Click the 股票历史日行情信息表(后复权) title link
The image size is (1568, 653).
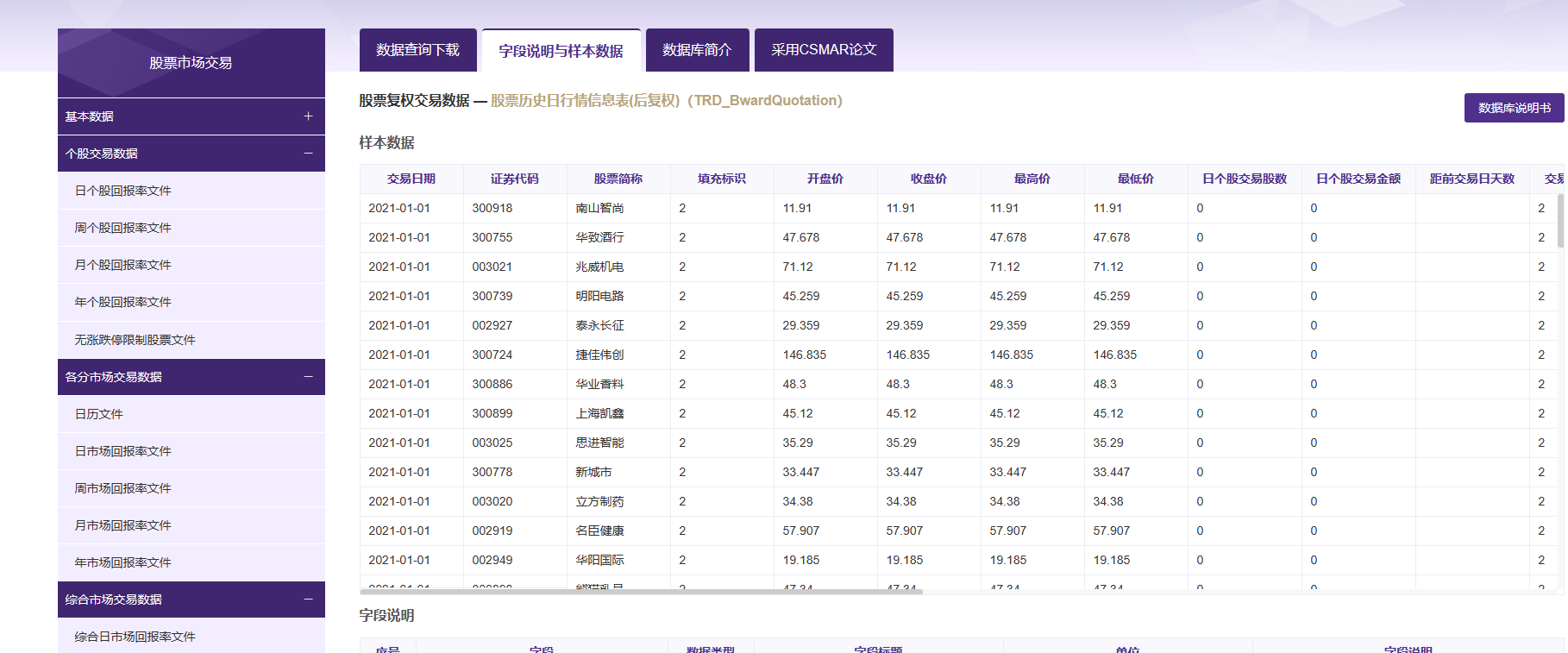pos(666,101)
